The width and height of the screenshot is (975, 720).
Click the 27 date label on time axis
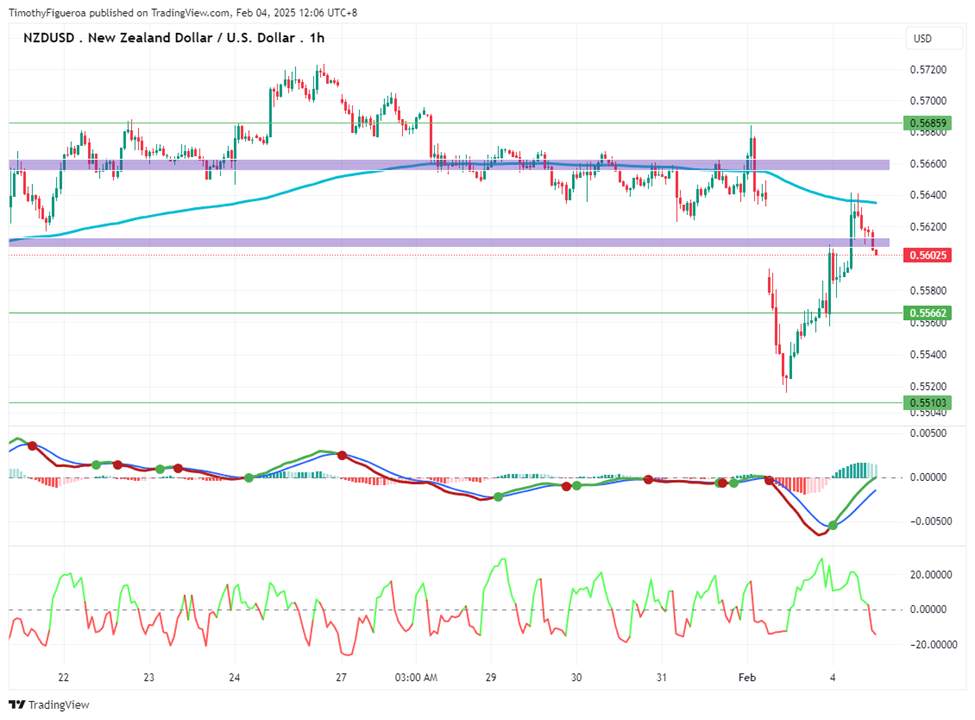[x=341, y=678]
